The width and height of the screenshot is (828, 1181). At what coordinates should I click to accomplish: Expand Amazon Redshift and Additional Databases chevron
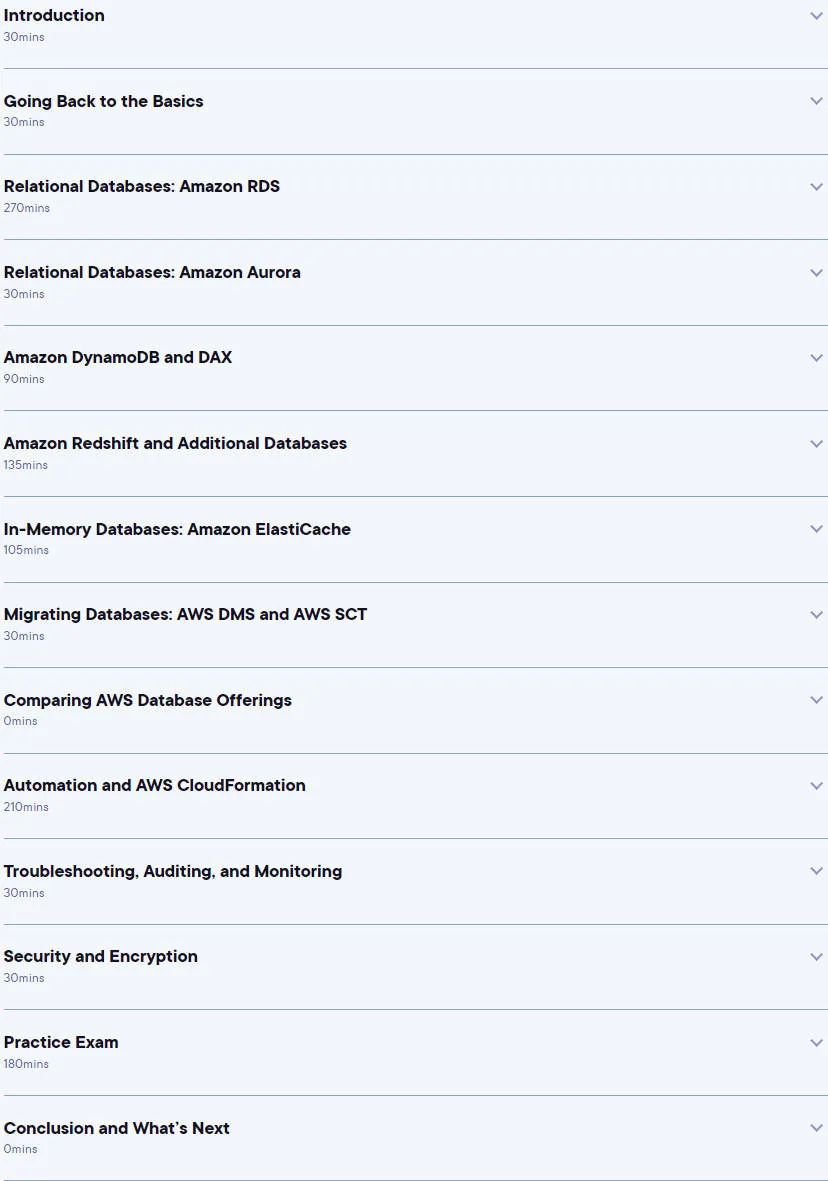pyautogui.click(x=816, y=444)
